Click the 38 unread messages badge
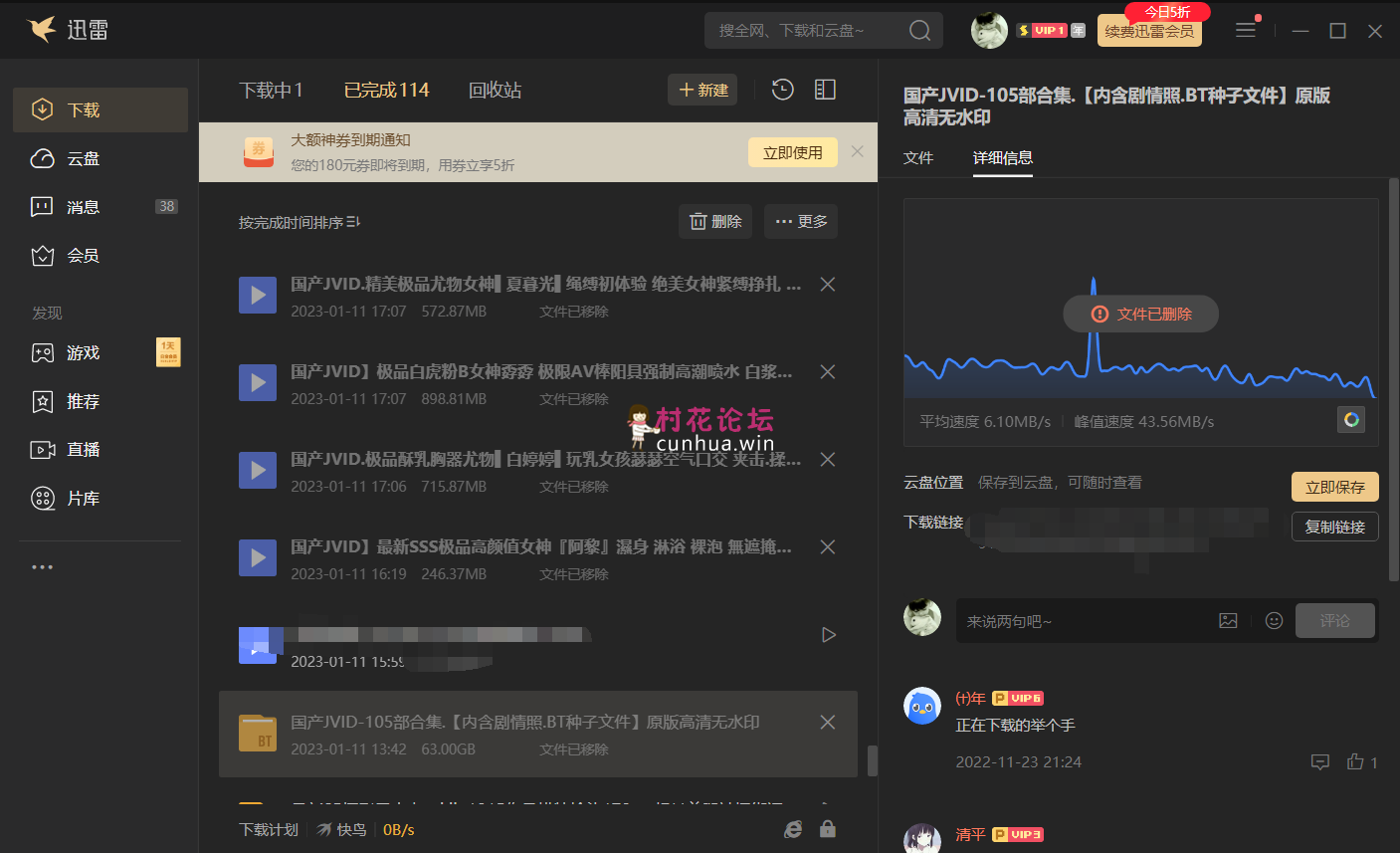 pyautogui.click(x=166, y=207)
